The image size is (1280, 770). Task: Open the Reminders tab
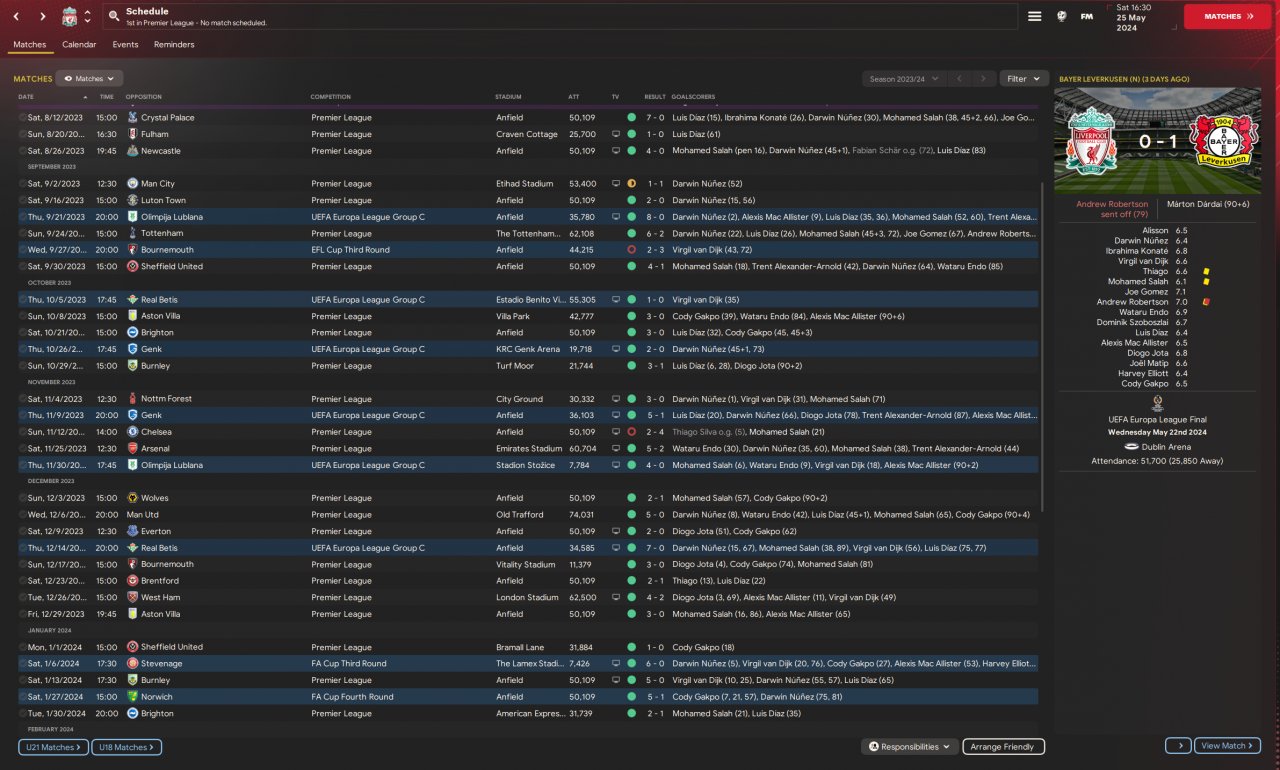(174, 45)
